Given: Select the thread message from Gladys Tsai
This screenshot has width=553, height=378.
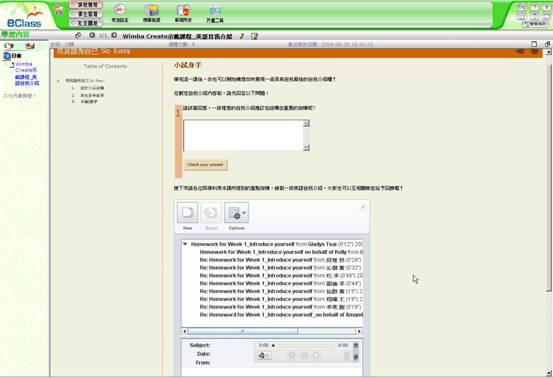Looking at the screenshot, I should pyautogui.click(x=277, y=244).
